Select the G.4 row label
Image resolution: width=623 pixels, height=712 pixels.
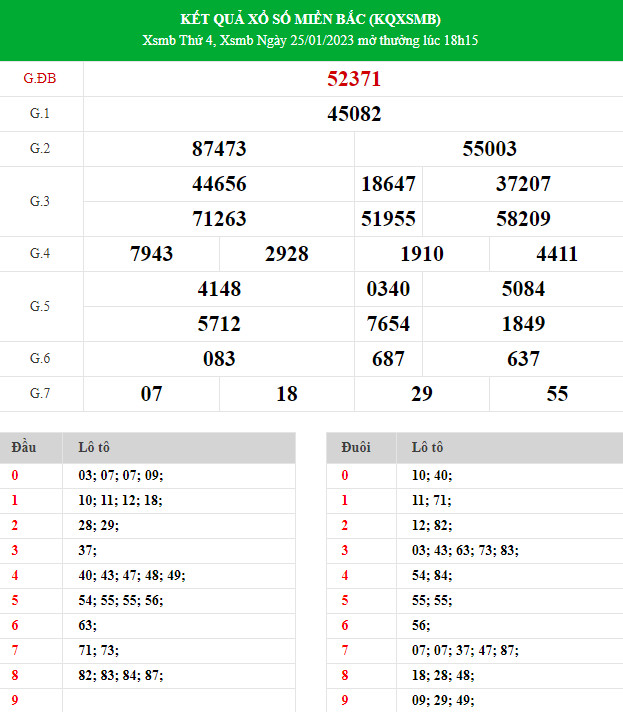40,253
